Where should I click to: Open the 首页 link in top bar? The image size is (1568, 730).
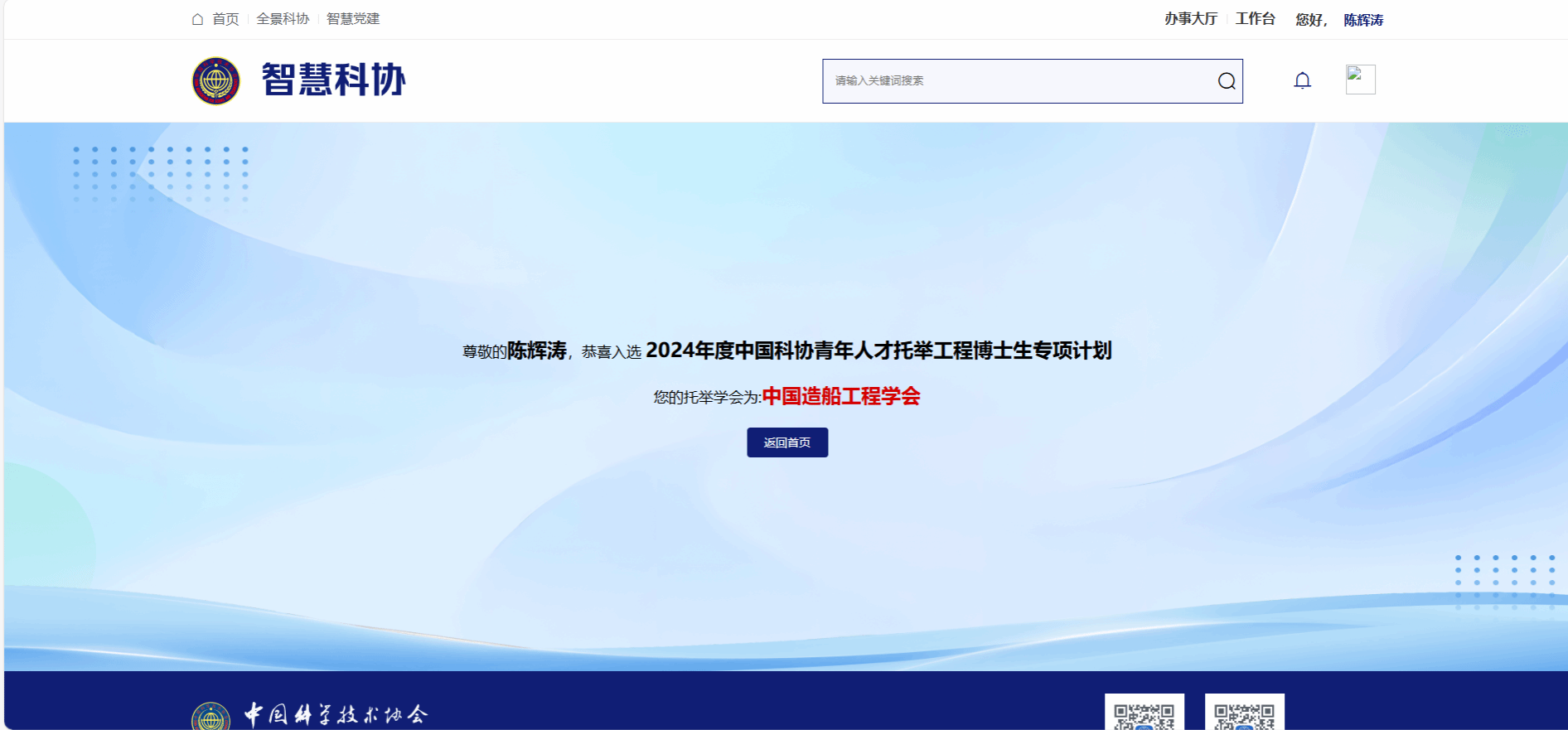[x=225, y=19]
